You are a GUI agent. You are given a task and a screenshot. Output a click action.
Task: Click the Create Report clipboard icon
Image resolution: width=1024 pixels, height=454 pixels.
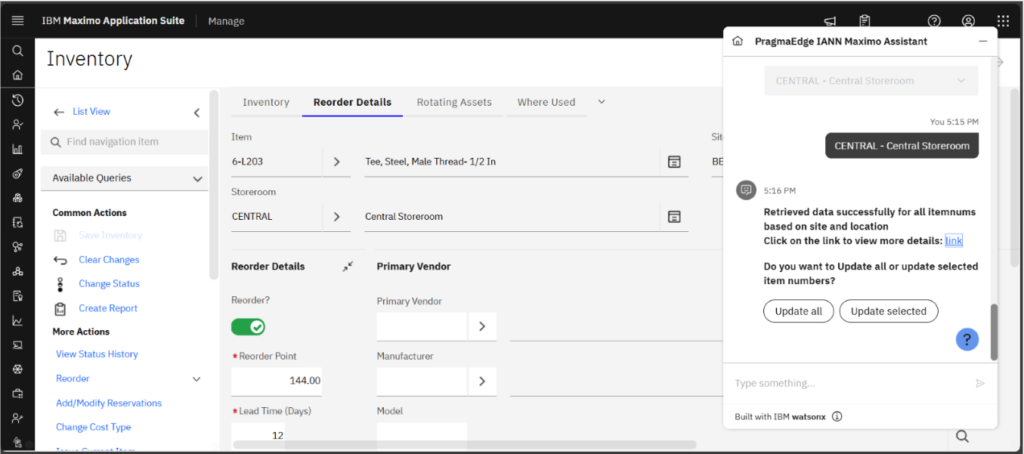60,308
